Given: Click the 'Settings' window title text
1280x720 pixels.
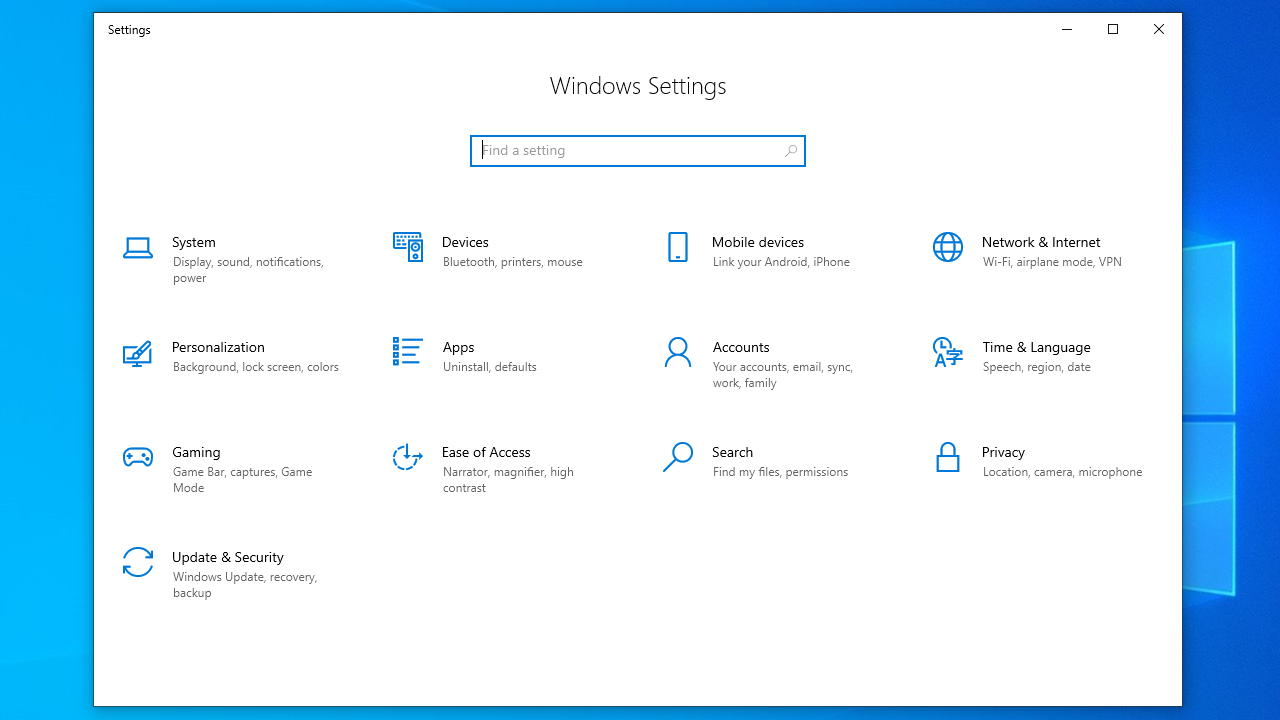Looking at the screenshot, I should 129,30.
